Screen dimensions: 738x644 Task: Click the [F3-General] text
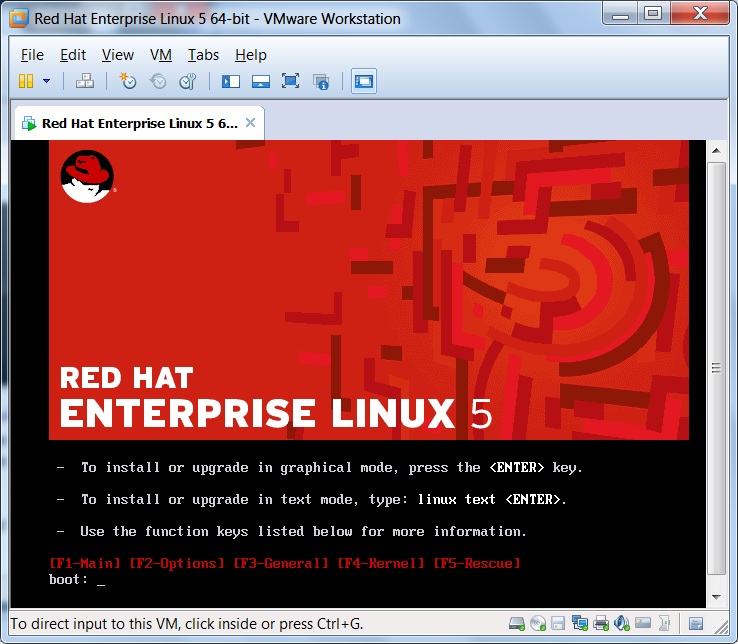click(x=281, y=563)
